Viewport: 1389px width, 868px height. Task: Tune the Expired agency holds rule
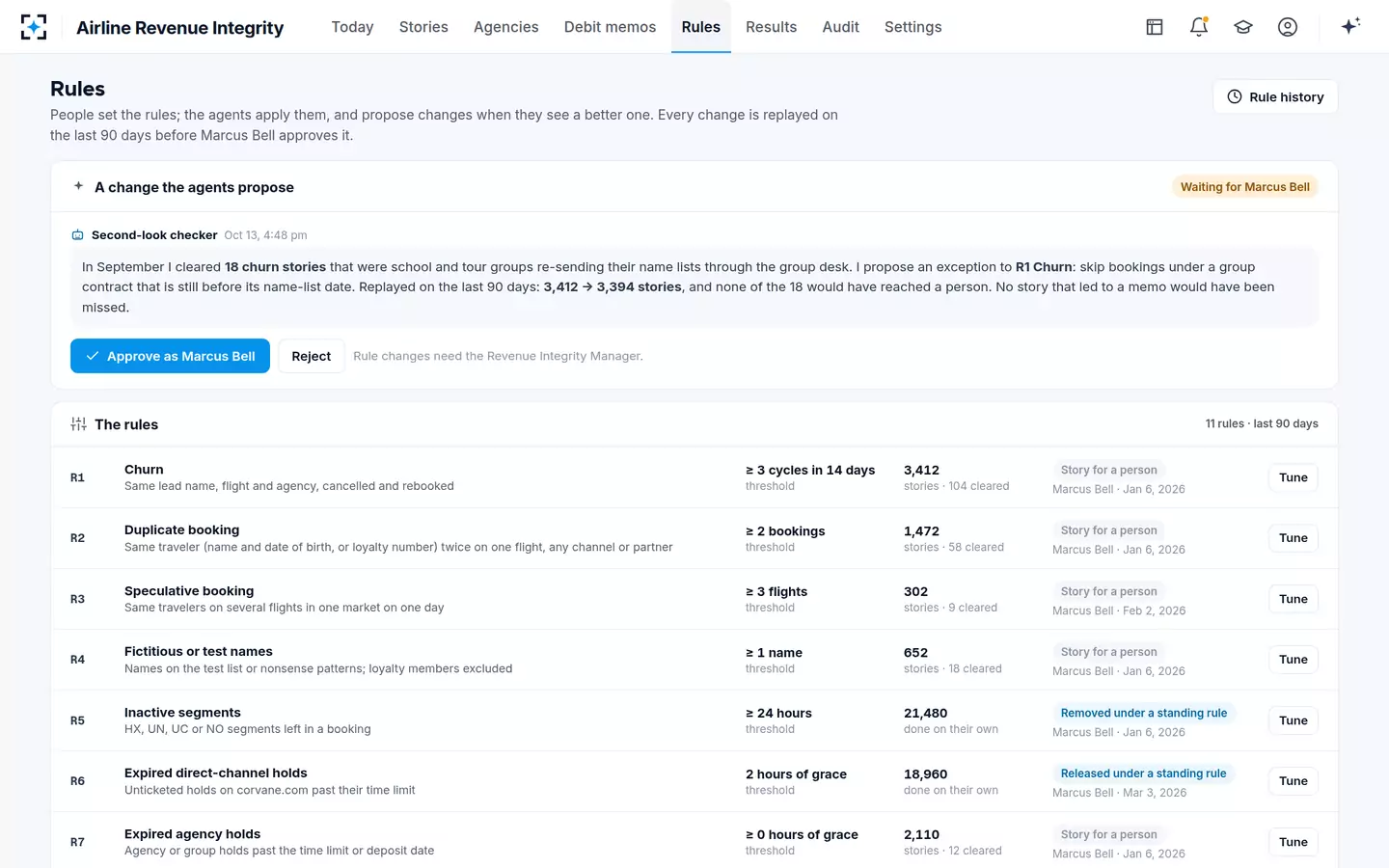point(1294,842)
